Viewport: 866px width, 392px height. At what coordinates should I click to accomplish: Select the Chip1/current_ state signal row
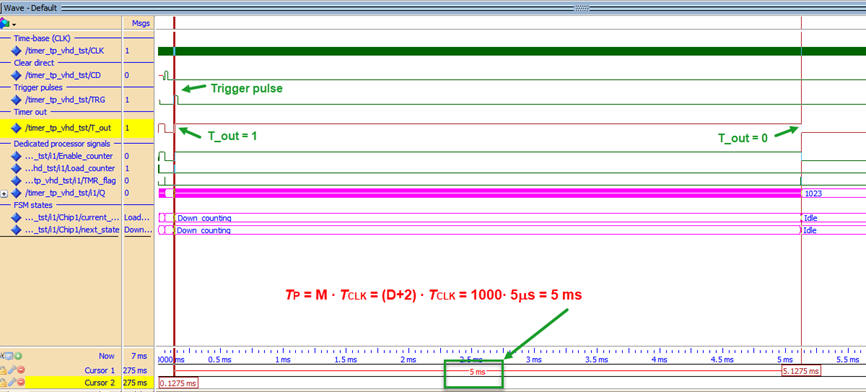coord(72,218)
